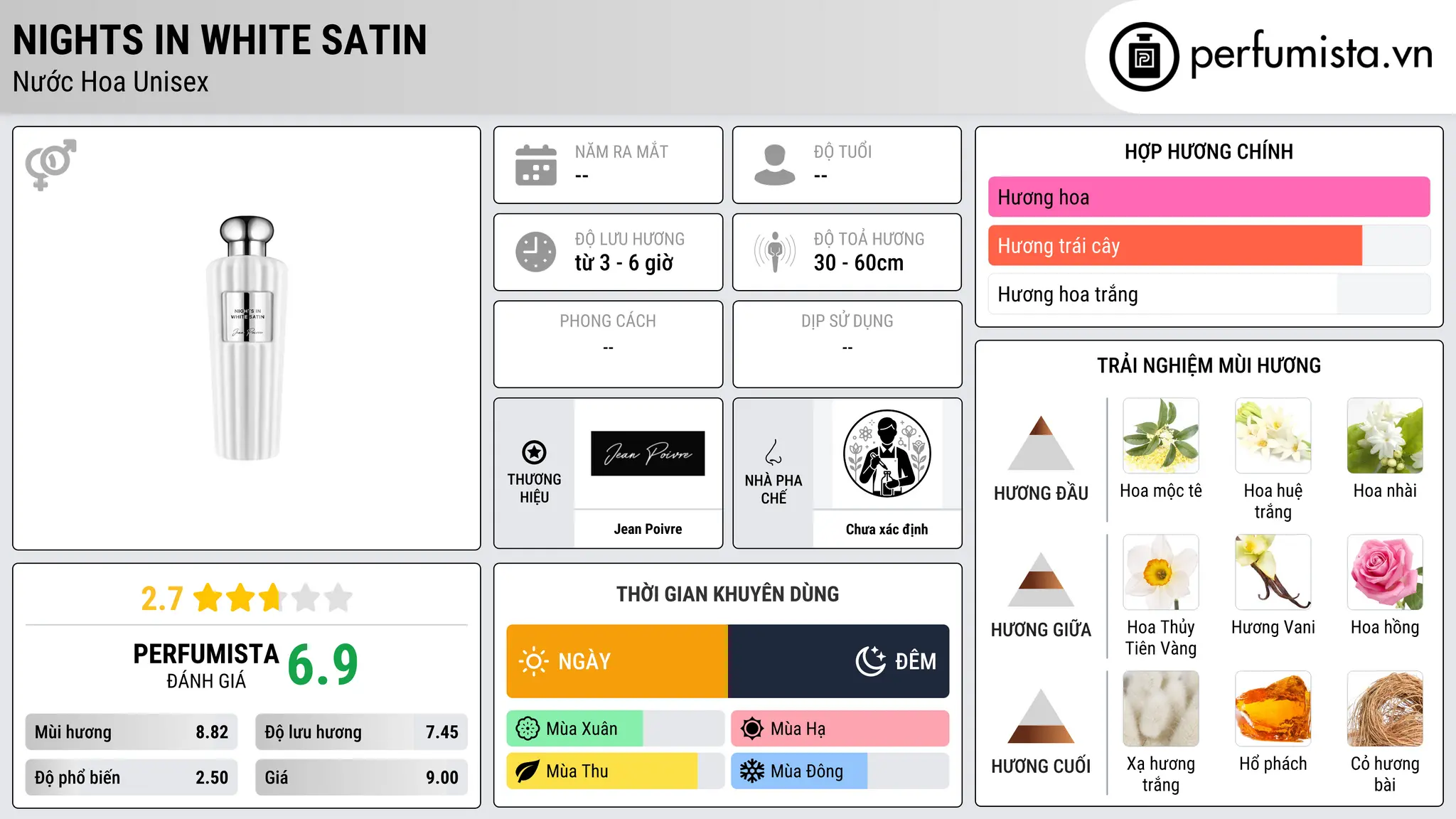Image resolution: width=1456 pixels, height=819 pixels.
Task: Click the PHONG CÁCH heading
Action: coord(608,321)
